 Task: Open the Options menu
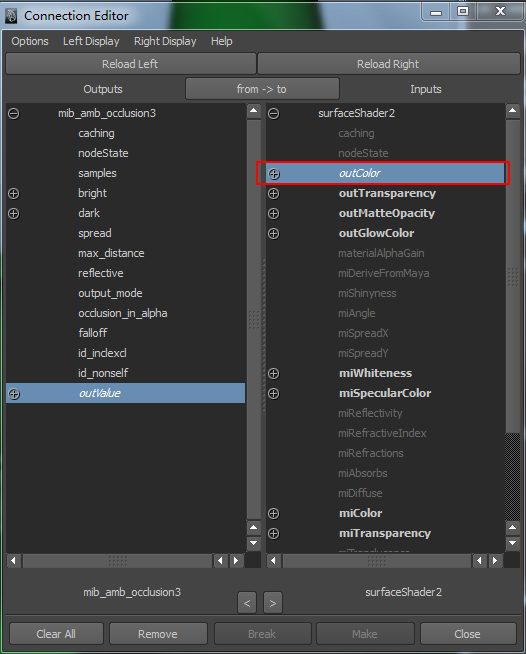coord(30,41)
